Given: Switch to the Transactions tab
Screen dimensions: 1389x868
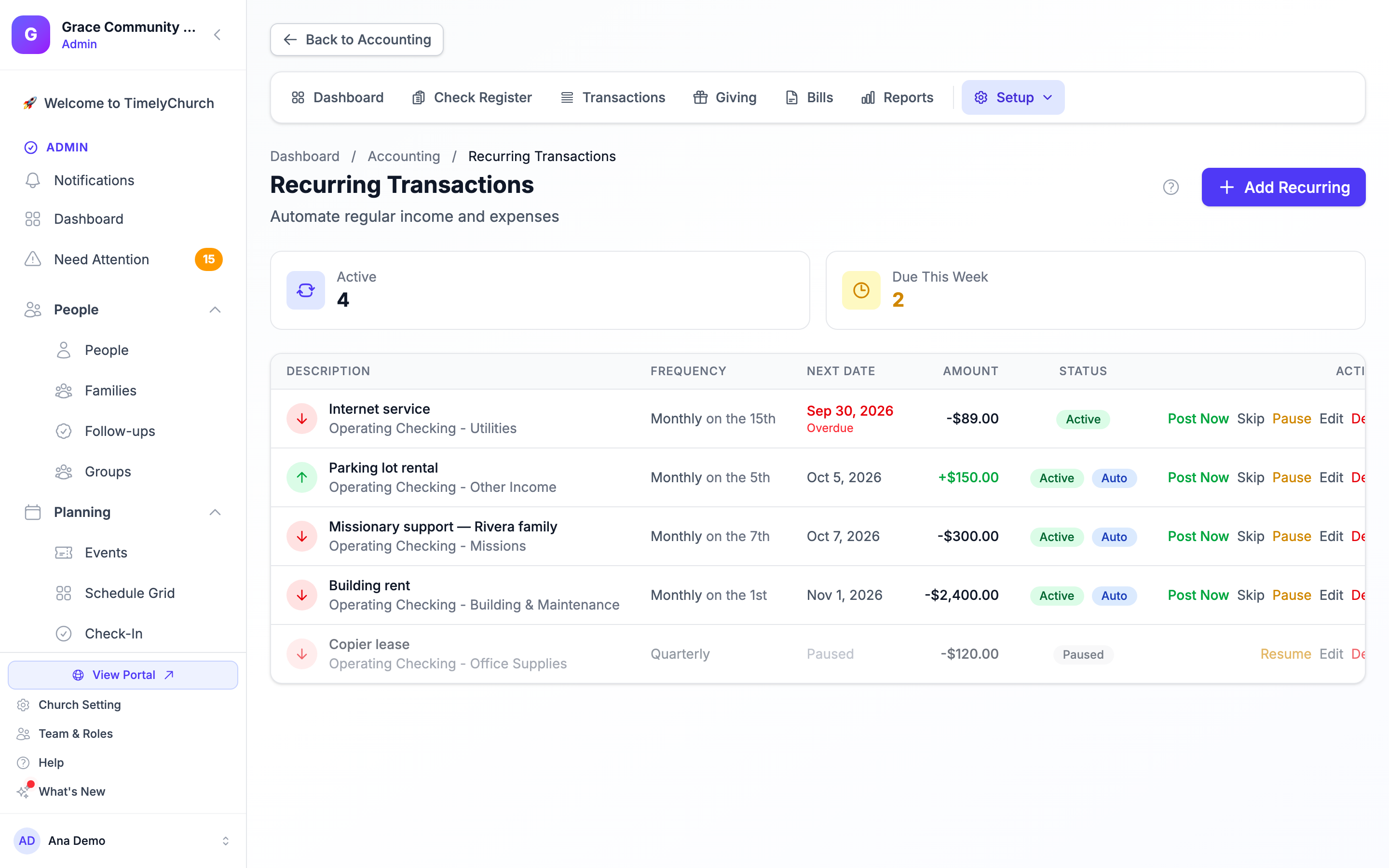Looking at the screenshot, I should pos(613,97).
